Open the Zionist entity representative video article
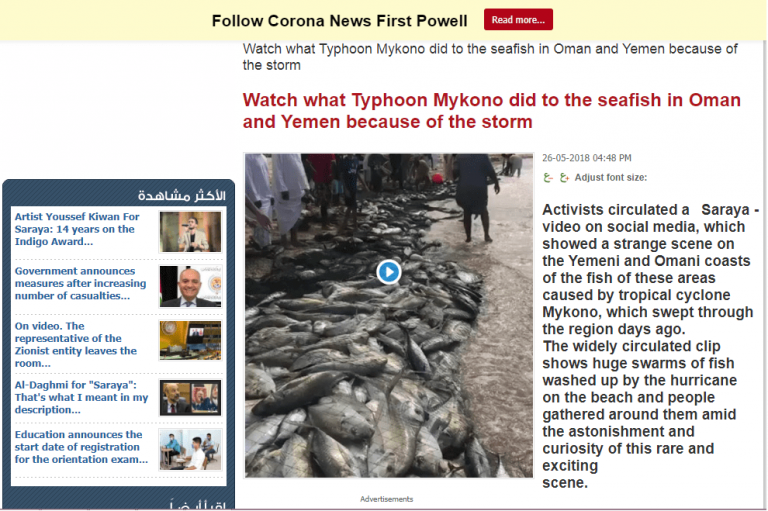768x511 pixels. coord(75,344)
